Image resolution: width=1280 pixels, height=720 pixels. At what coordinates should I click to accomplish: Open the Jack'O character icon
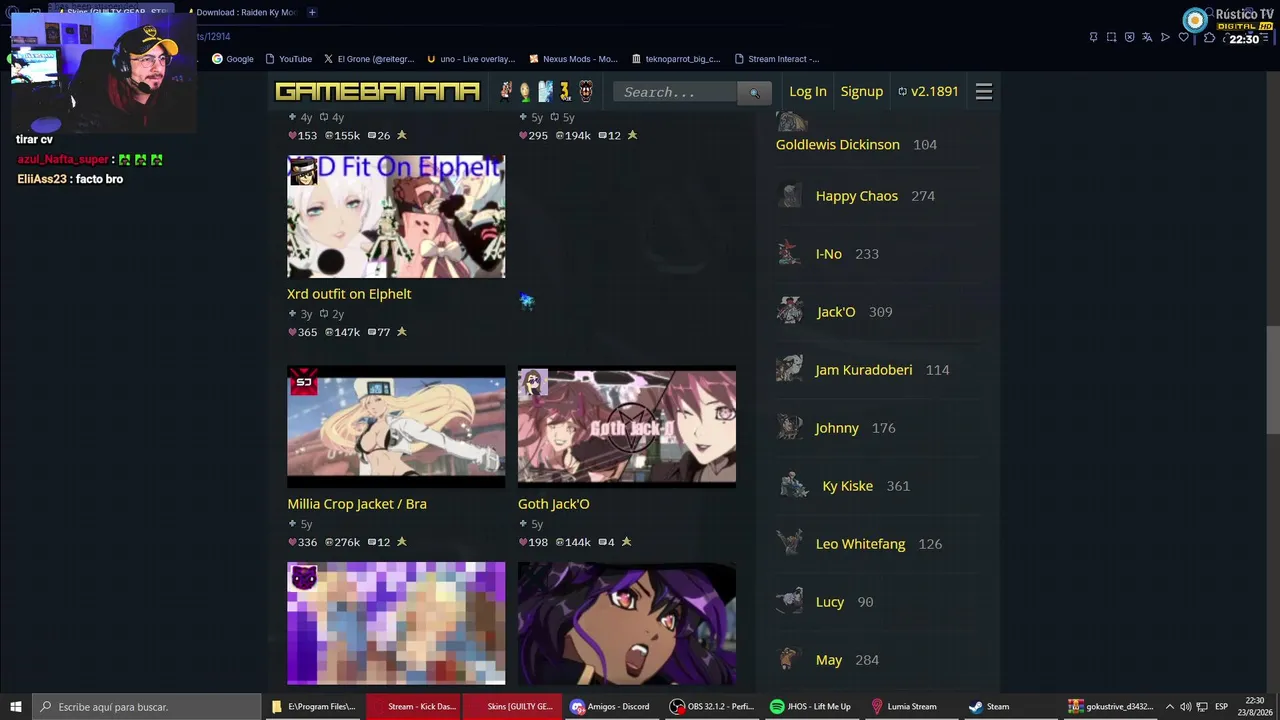[790, 312]
